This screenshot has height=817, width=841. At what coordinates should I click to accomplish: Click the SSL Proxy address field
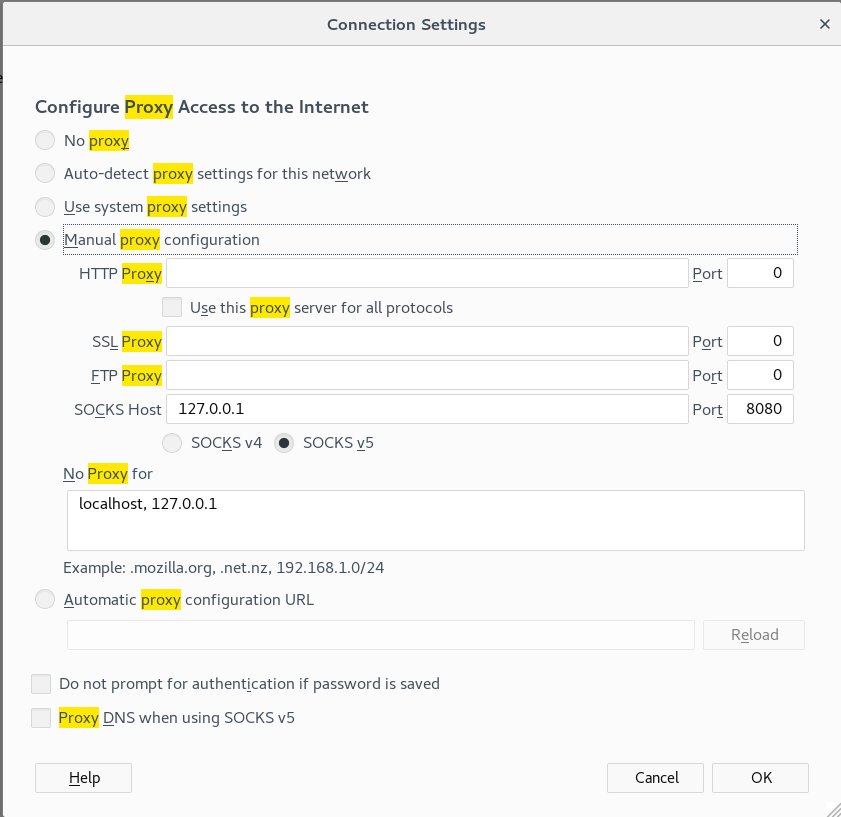[x=426, y=341]
